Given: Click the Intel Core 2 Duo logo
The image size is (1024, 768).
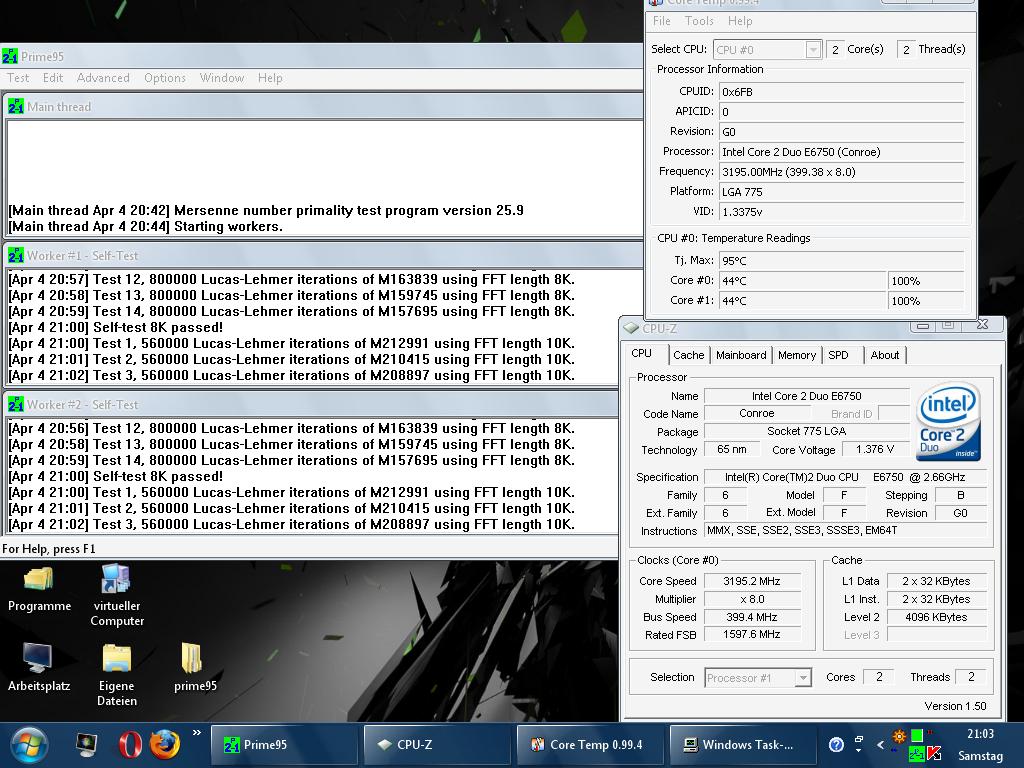Looking at the screenshot, I should (x=949, y=421).
